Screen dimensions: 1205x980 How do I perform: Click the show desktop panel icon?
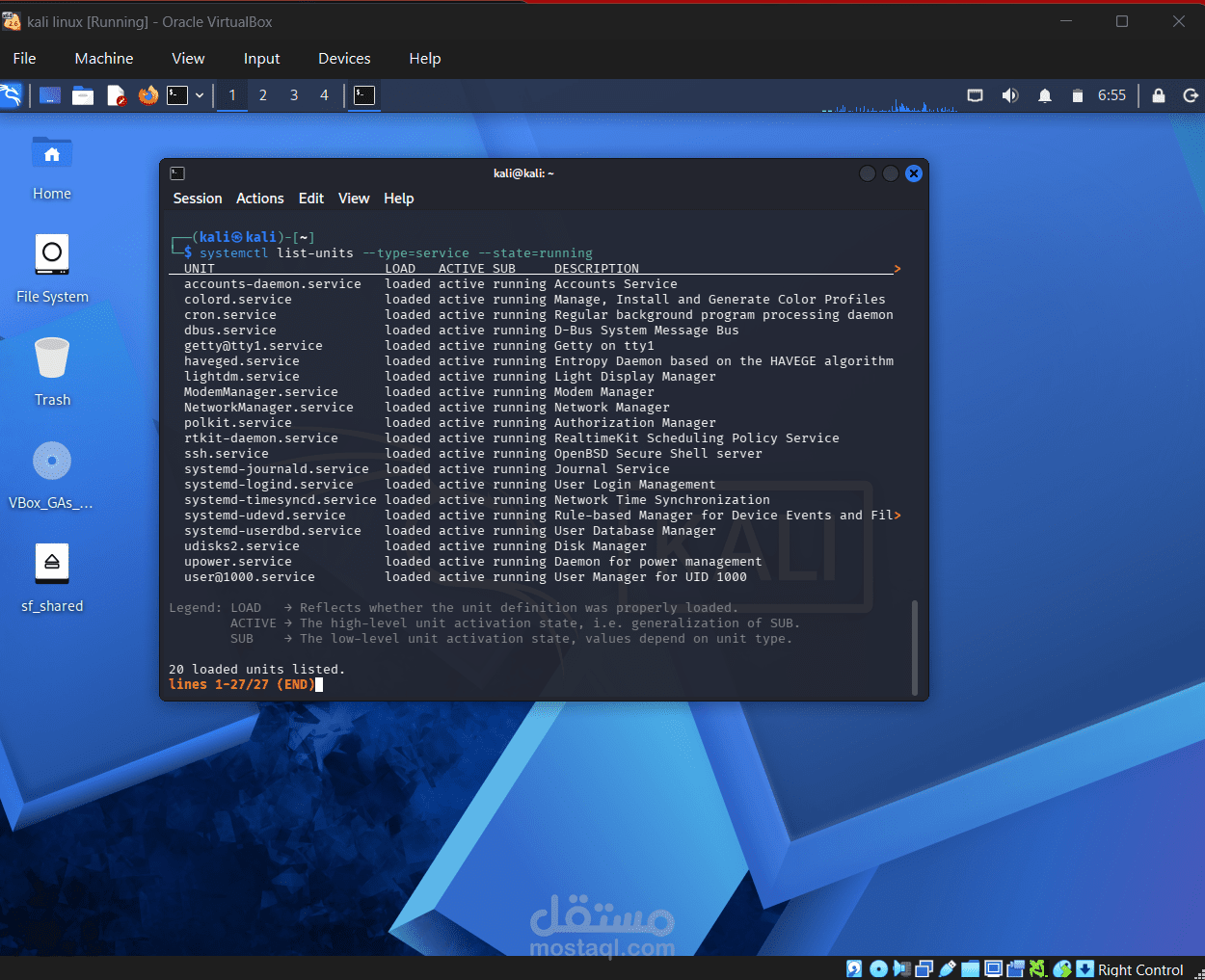pyautogui.click(x=50, y=95)
